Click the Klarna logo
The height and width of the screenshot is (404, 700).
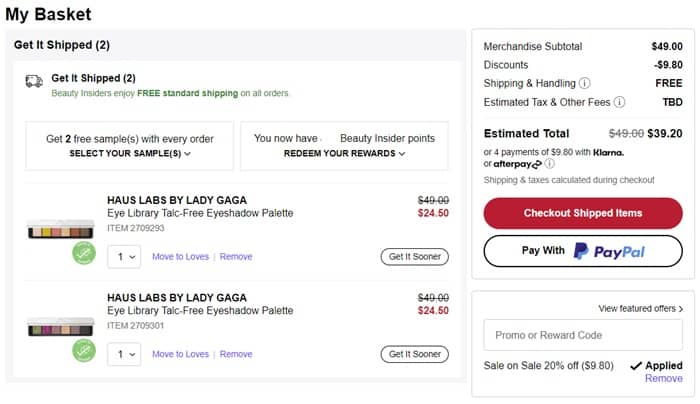pyautogui.click(x=608, y=152)
